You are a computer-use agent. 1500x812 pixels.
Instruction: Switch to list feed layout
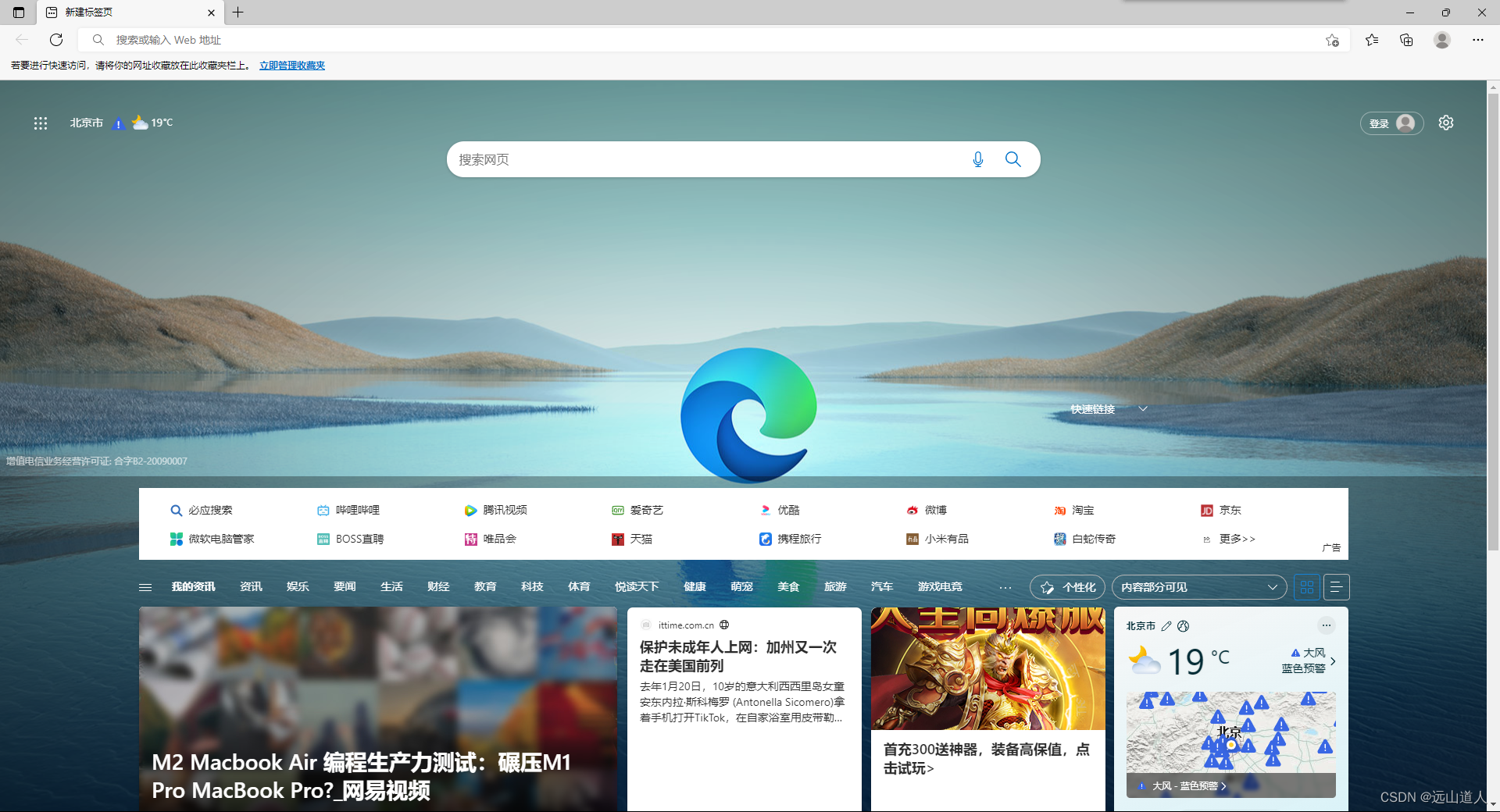[x=1336, y=587]
